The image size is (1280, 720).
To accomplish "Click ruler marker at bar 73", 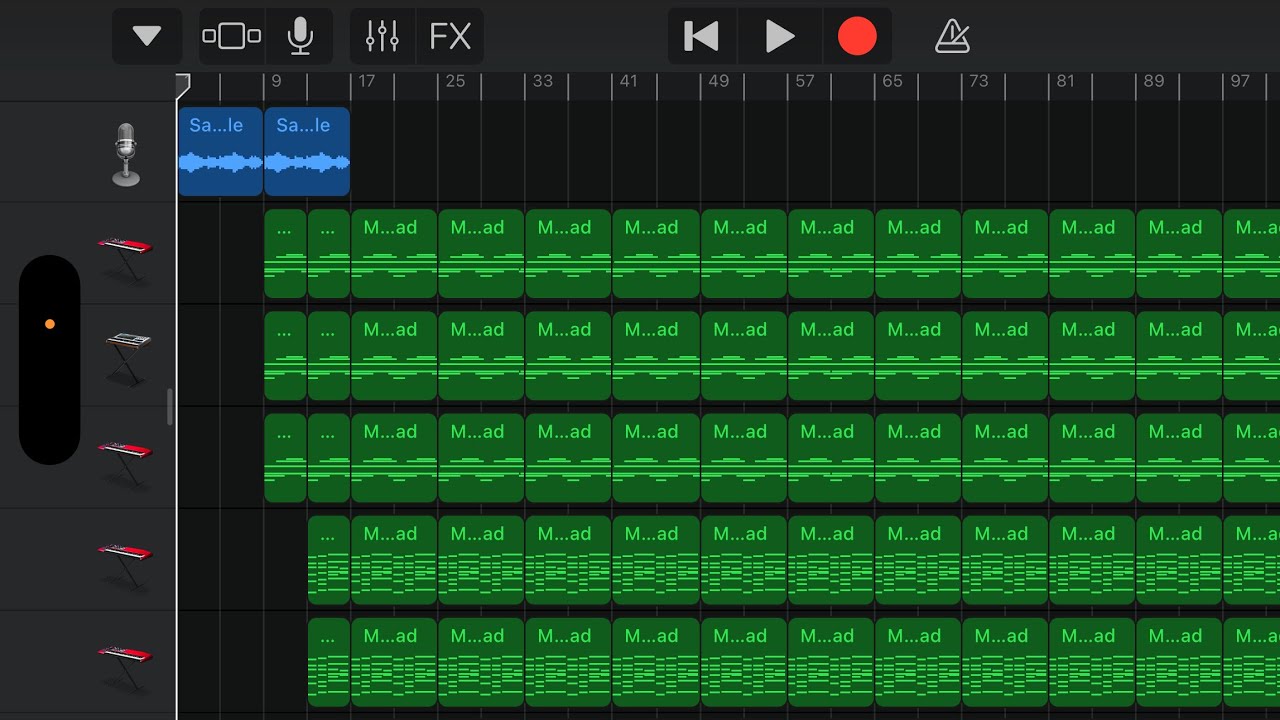I will click(x=978, y=81).
